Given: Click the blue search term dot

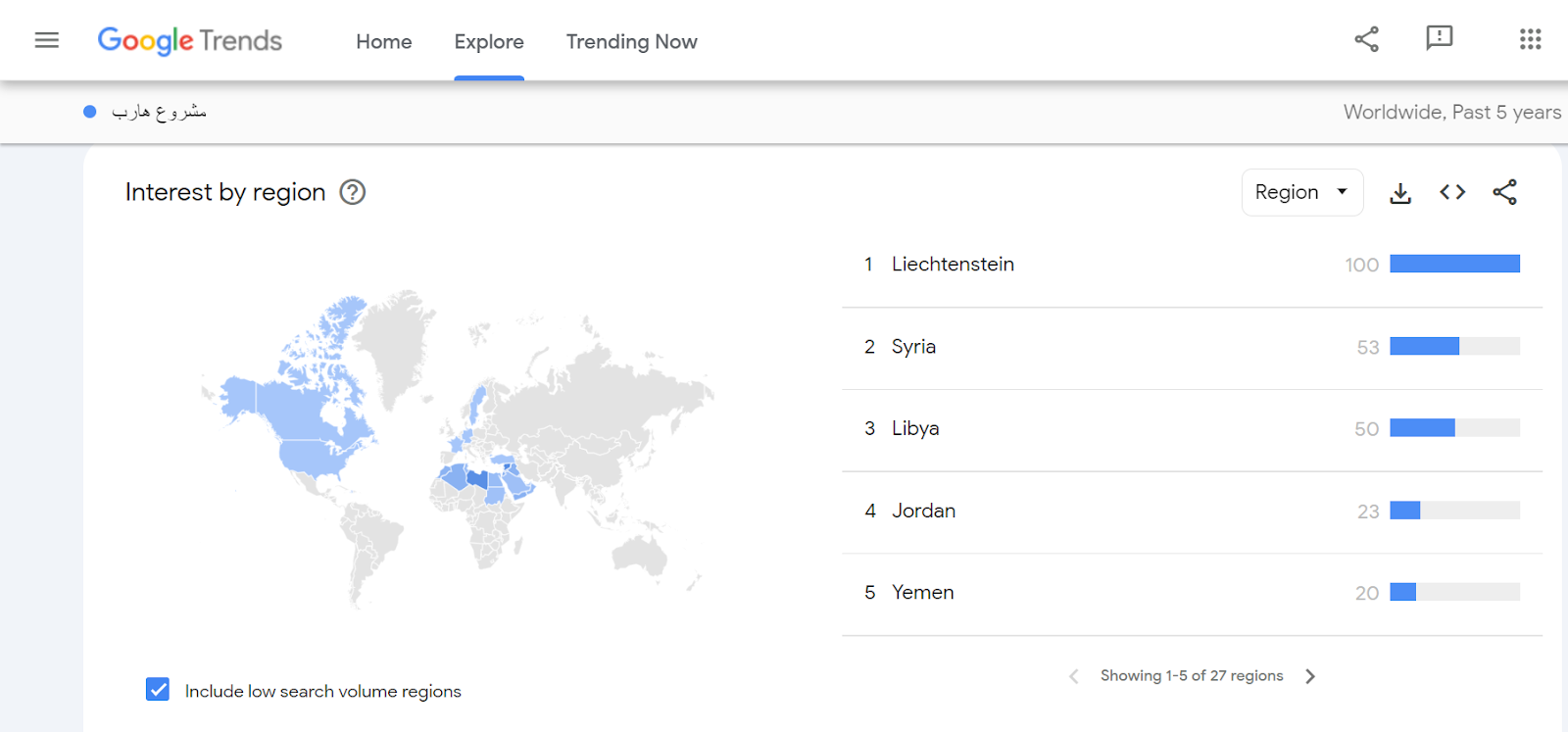Looking at the screenshot, I should coord(90,112).
